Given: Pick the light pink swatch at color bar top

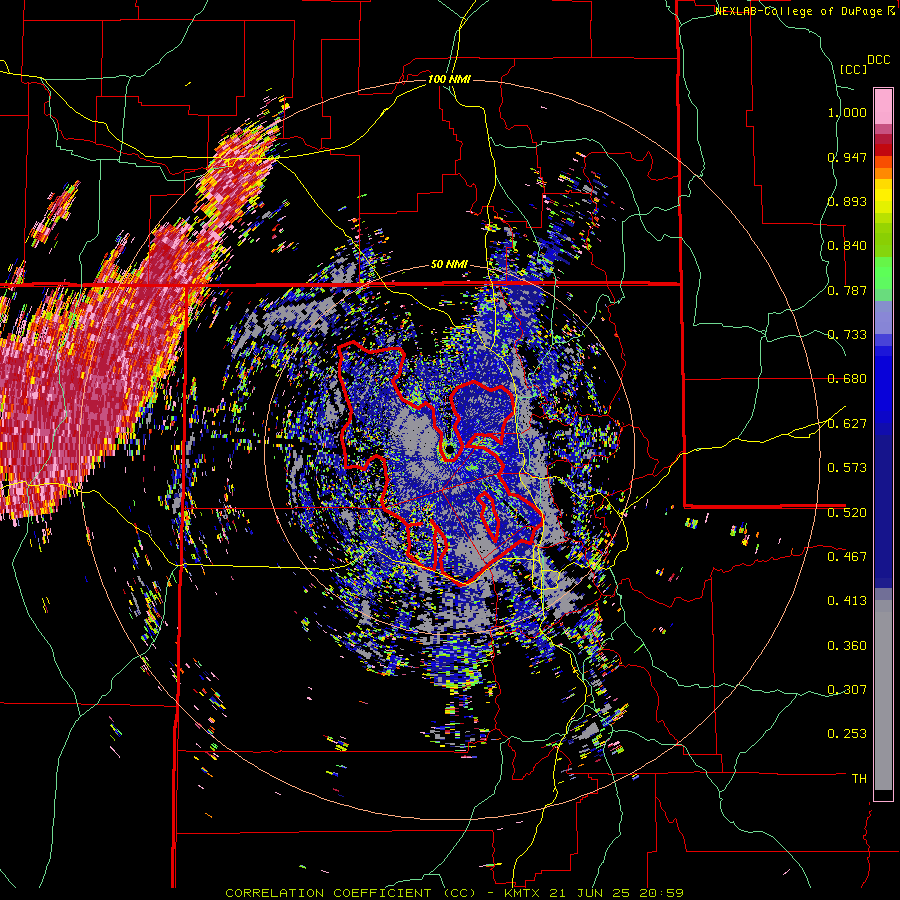Looking at the screenshot, I should tap(883, 106).
